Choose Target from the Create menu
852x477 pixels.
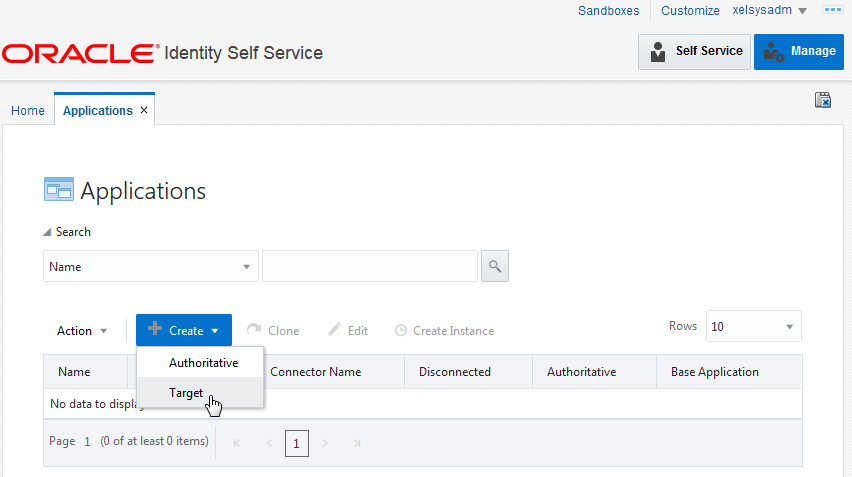pos(200,392)
